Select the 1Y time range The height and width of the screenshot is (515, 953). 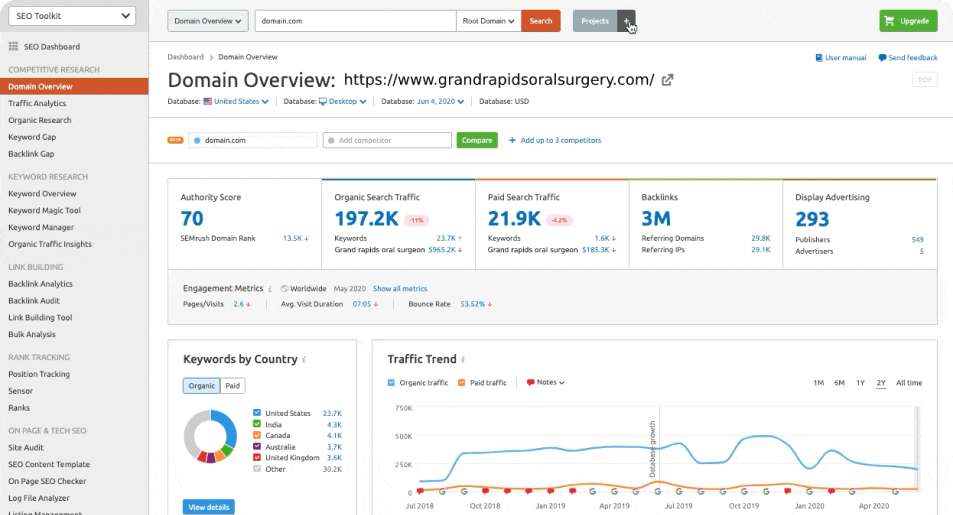(x=861, y=383)
